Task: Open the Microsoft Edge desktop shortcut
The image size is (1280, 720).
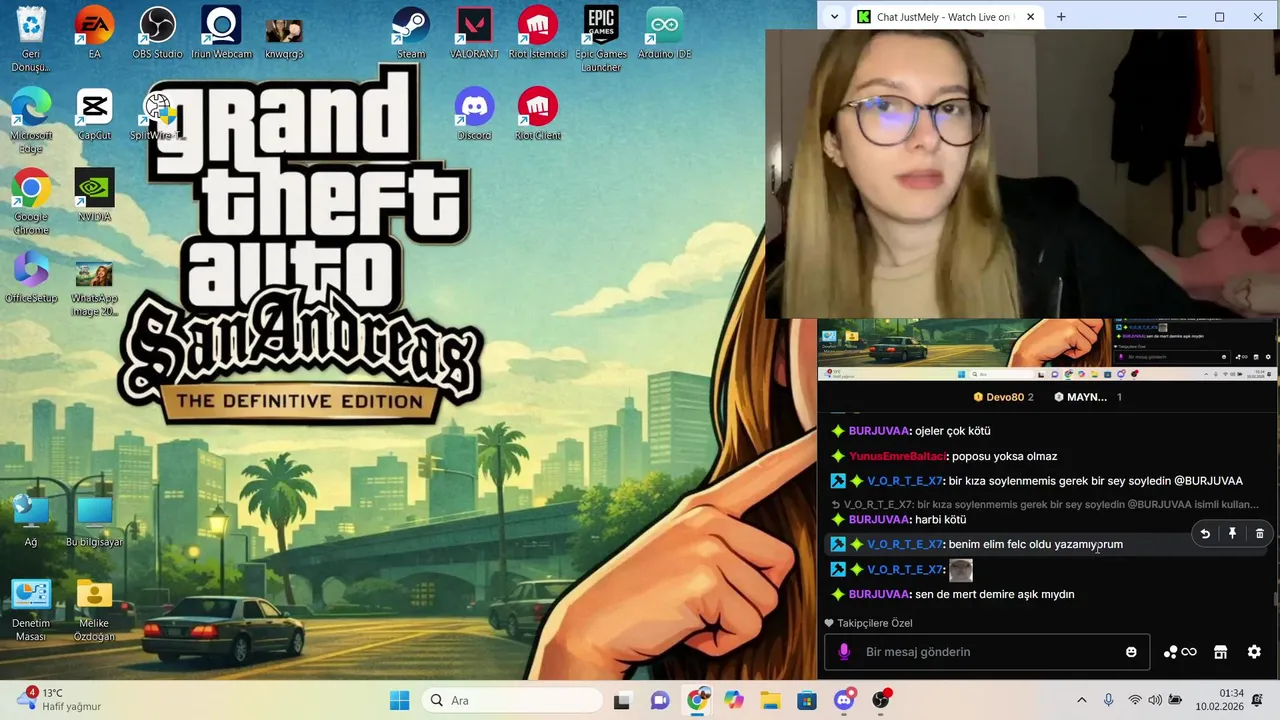Action: (x=31, y=120)
